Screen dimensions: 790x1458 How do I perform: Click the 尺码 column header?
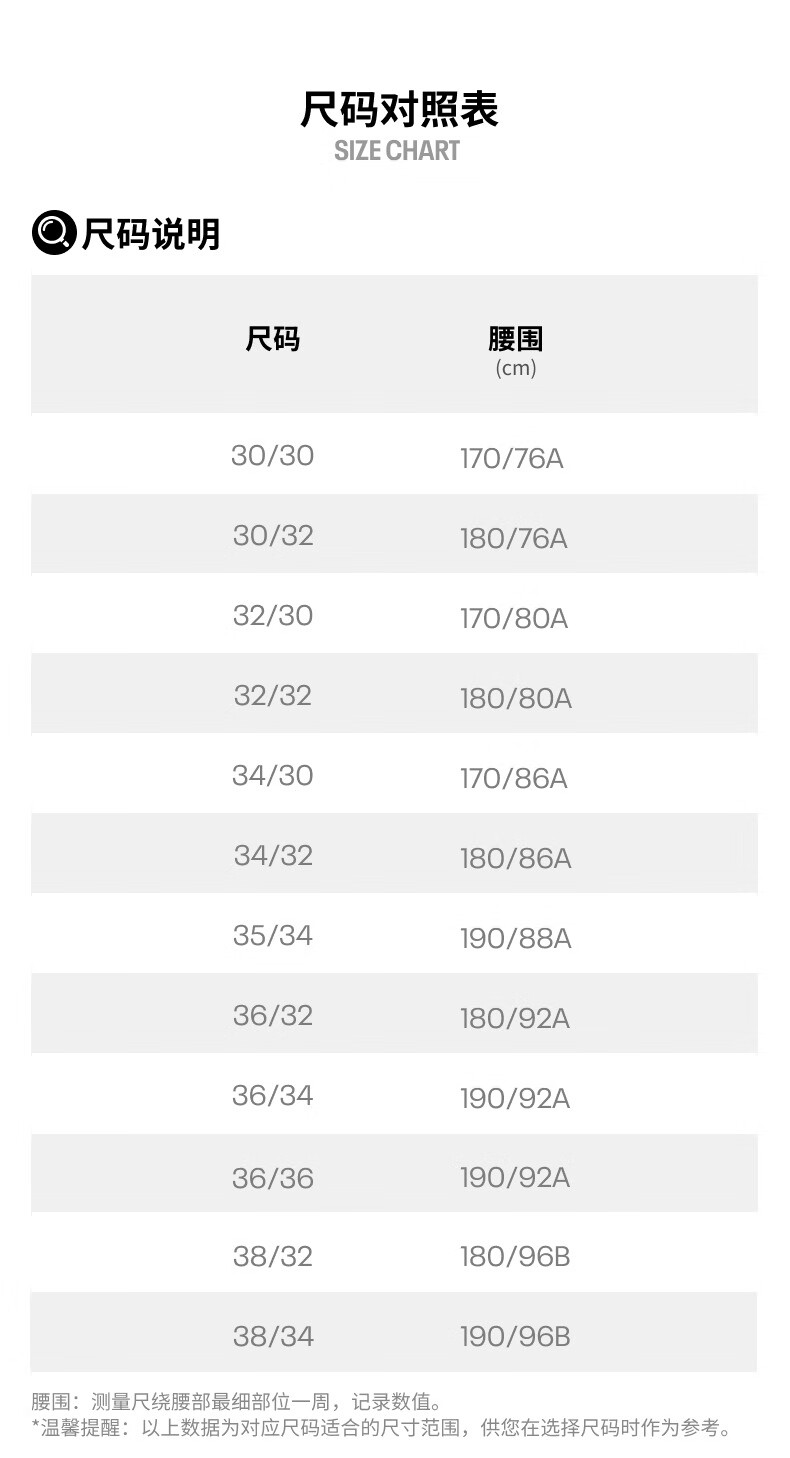pyautogui.click(x=273, y=339)
